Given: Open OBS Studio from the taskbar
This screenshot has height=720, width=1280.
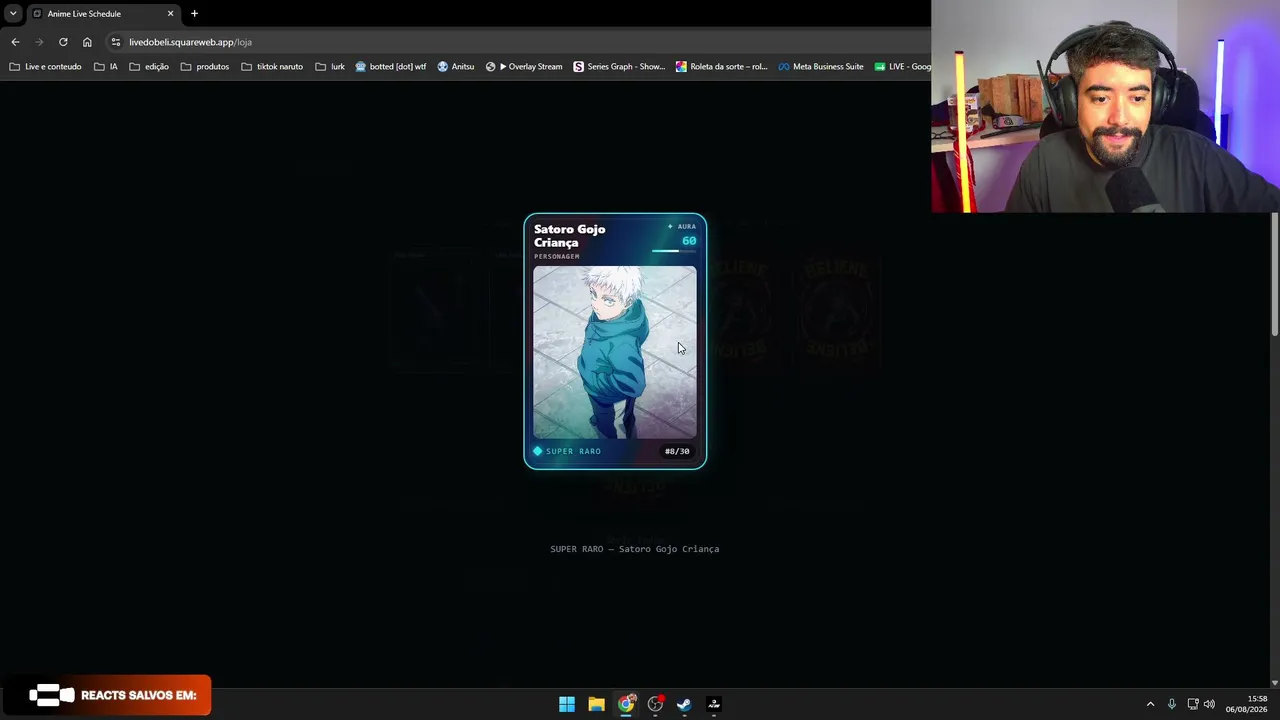Looking at the screenshot, I should [655, 704].
